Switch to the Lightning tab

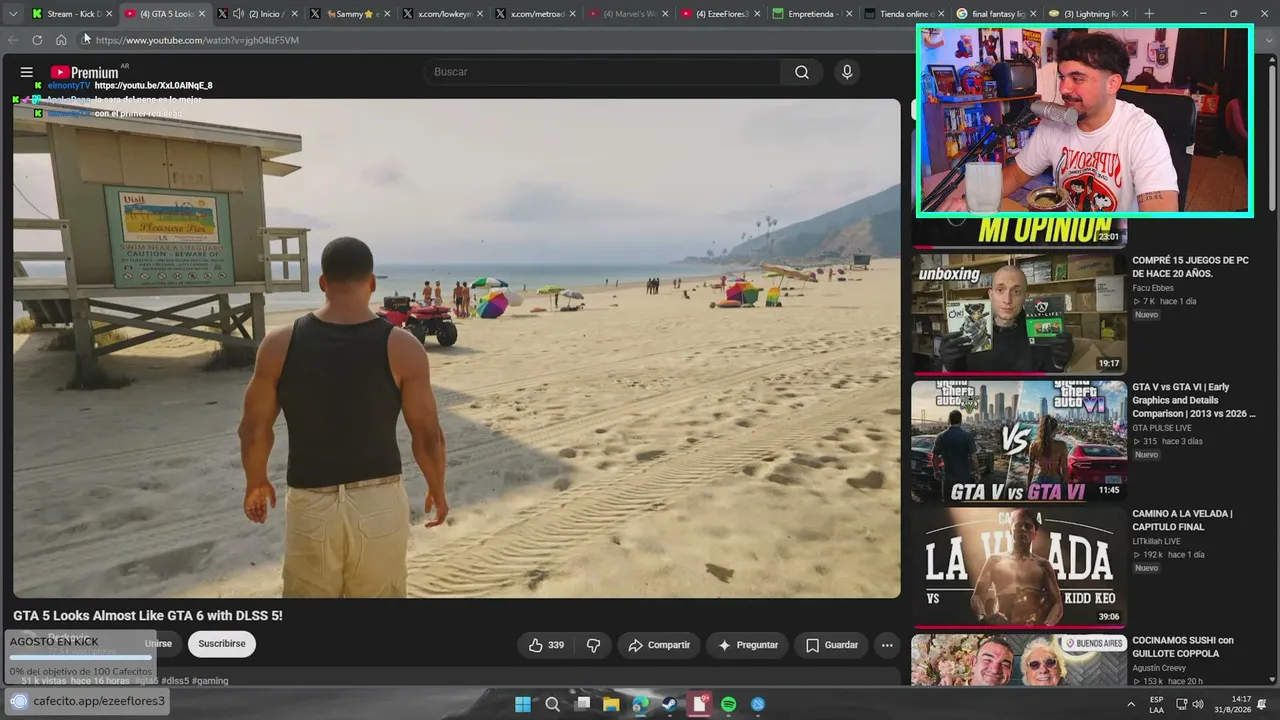click(x=1090, y=14)
